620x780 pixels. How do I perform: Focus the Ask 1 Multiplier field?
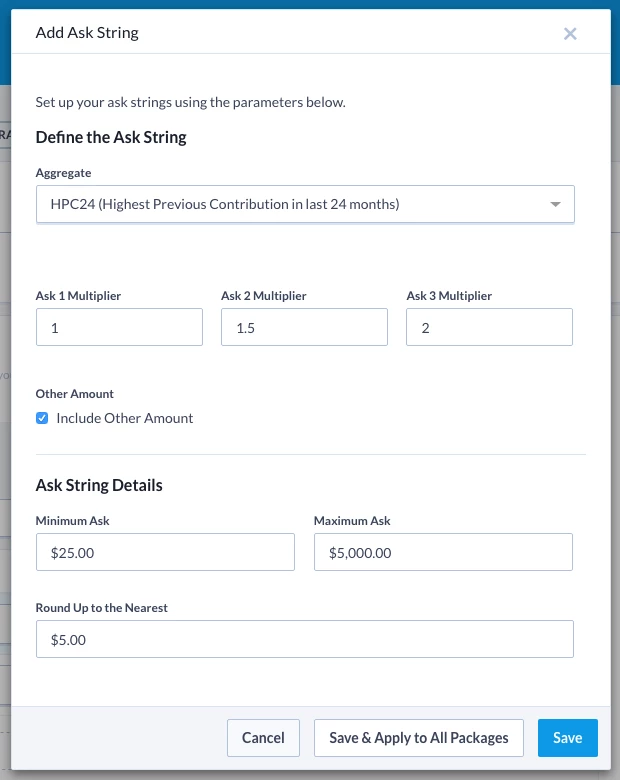[119, 328]
